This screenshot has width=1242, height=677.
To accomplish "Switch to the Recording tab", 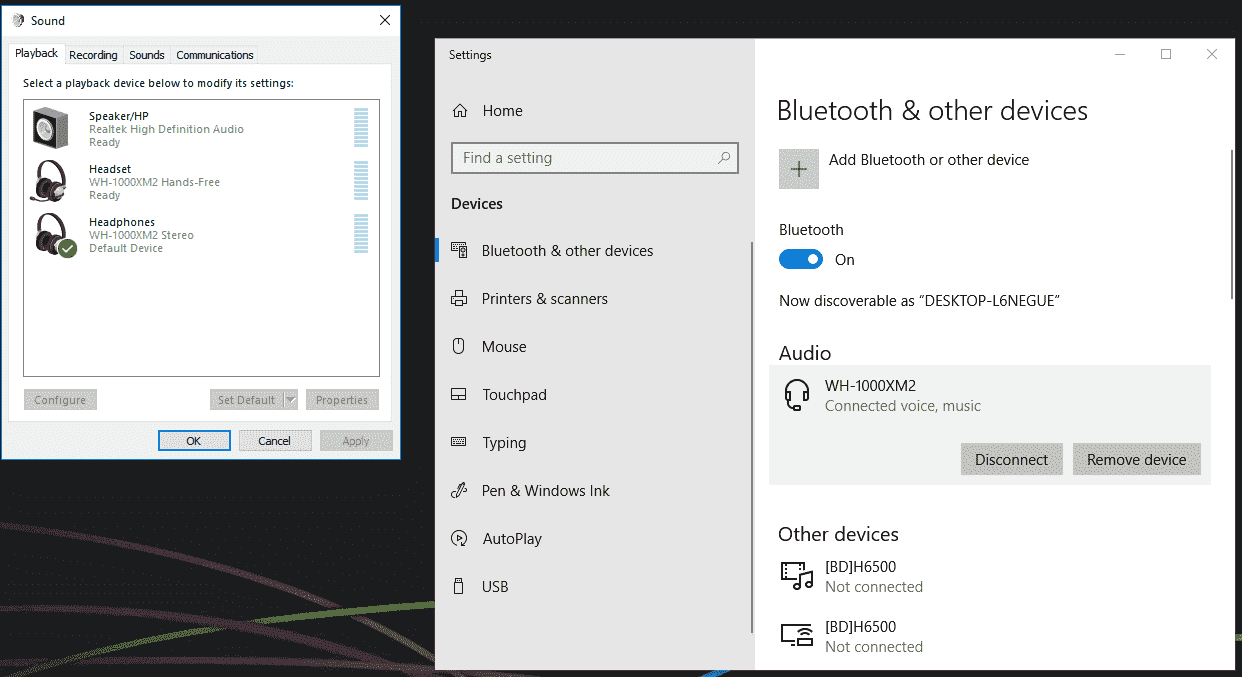I will pyautogui.click(x=93, y=55).
